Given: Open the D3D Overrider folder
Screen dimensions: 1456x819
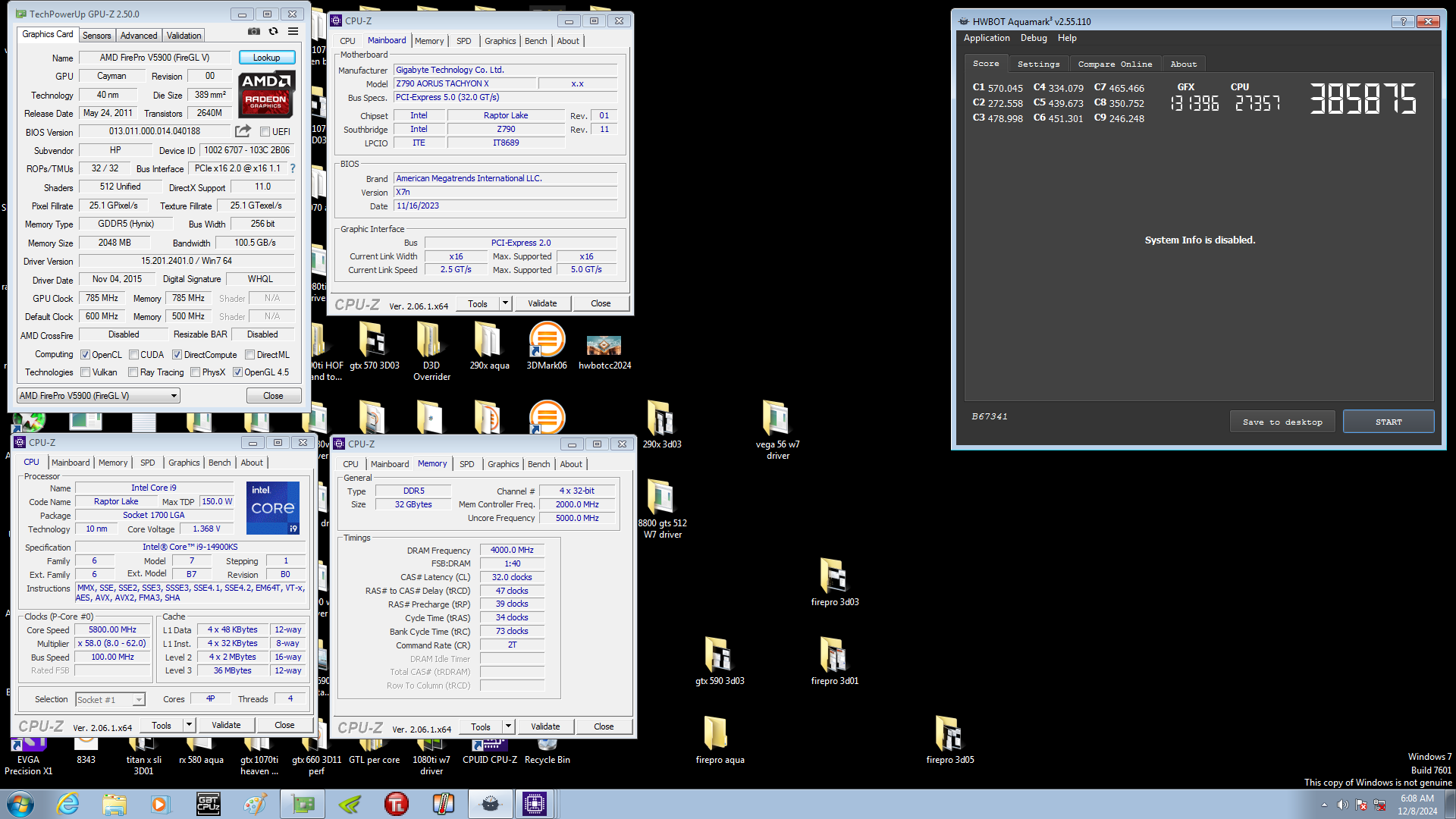Looking at the screenshot, I should pyautogui.click(x=431, y=351).
